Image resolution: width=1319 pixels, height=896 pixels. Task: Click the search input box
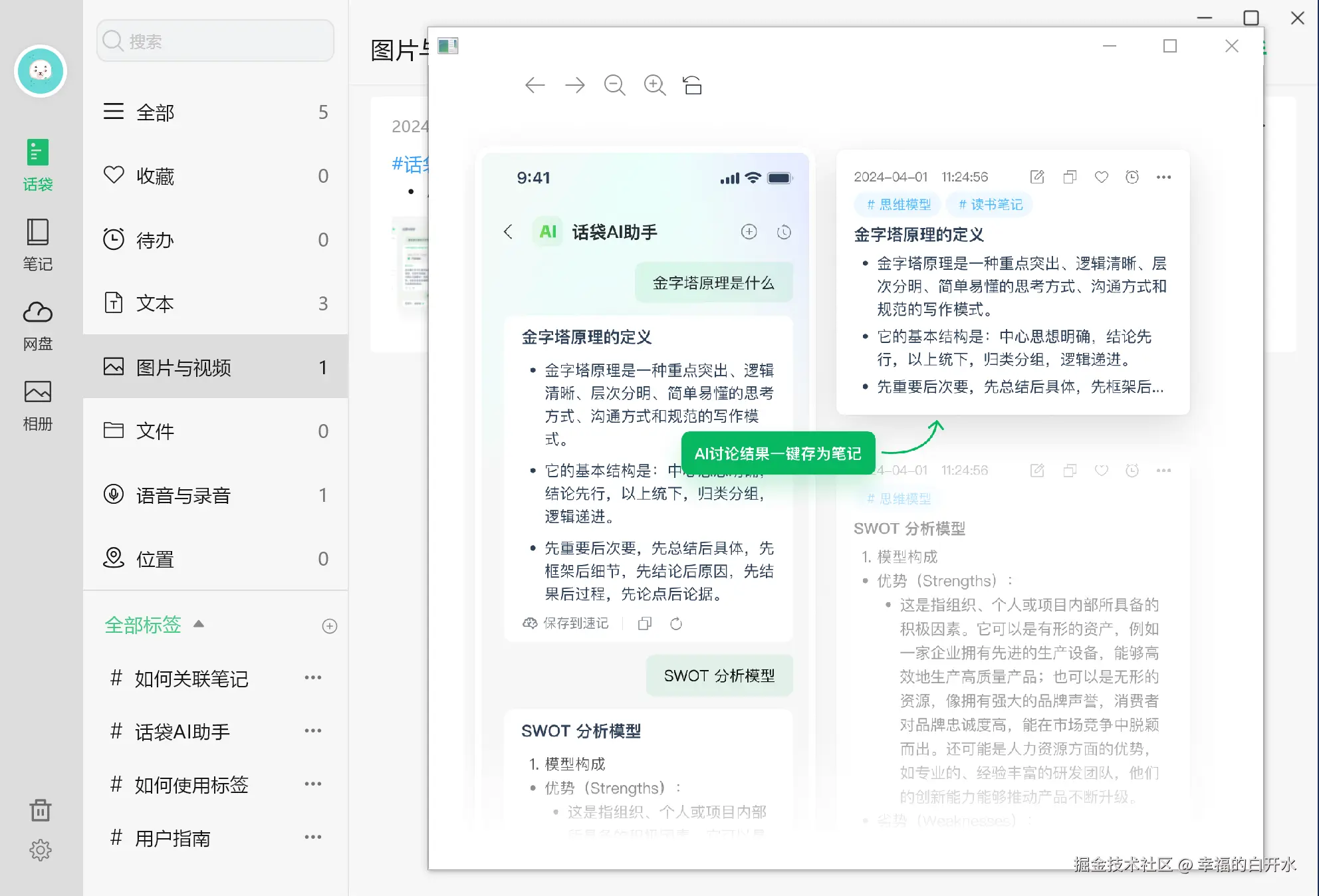tap(215, 41)
